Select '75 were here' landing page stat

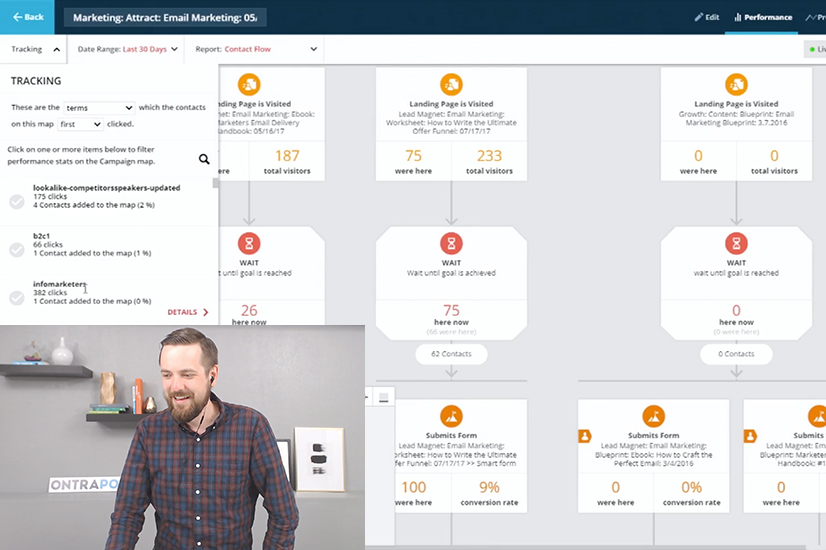click(414, 161)
